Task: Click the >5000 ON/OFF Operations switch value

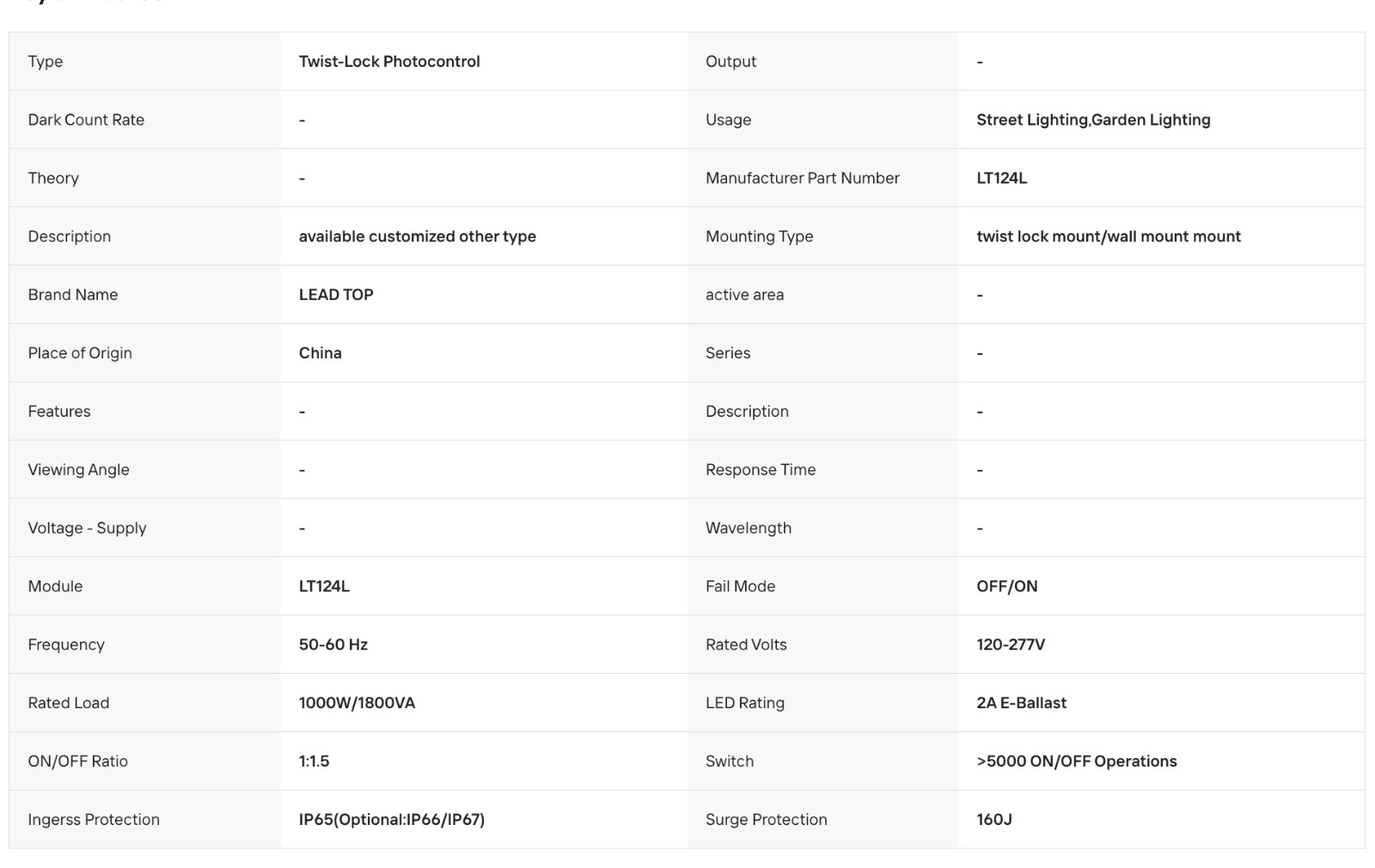Action: [1077, 761]
